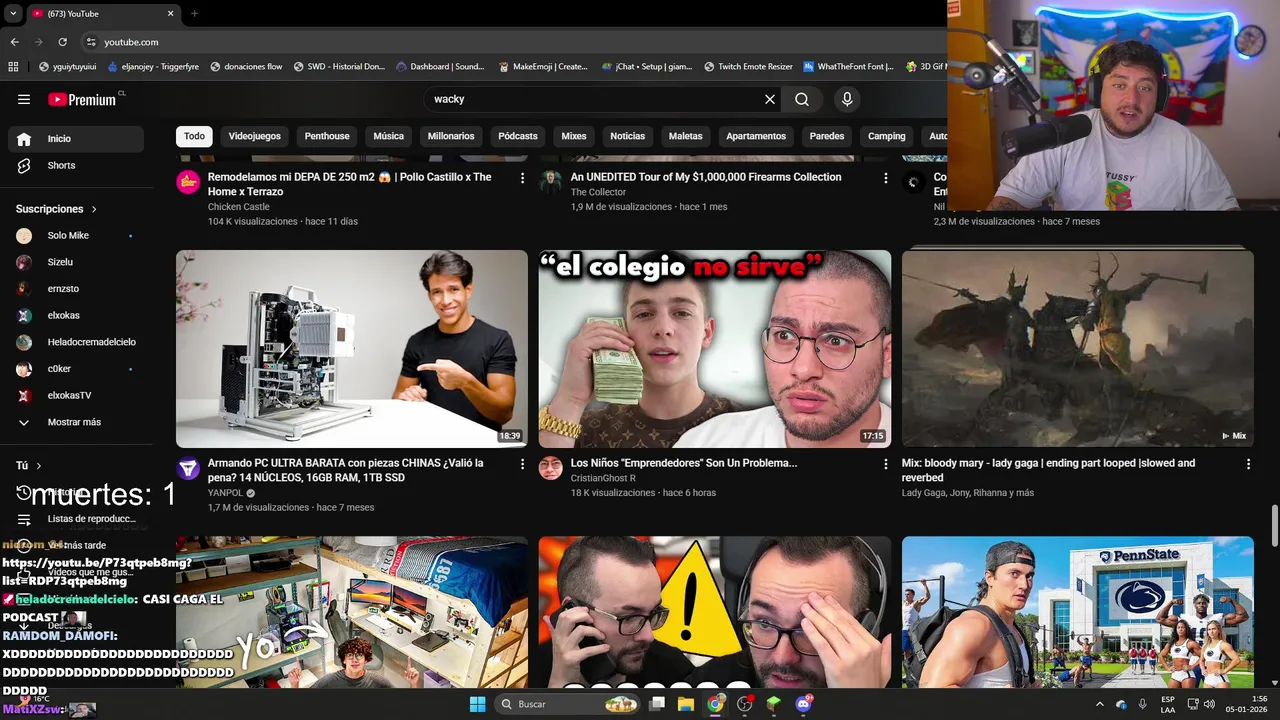The height and width of the screenshot is (720, 1280).
Task: Play the el colegio no sirve video thumbnail
Action: (715, 349)
